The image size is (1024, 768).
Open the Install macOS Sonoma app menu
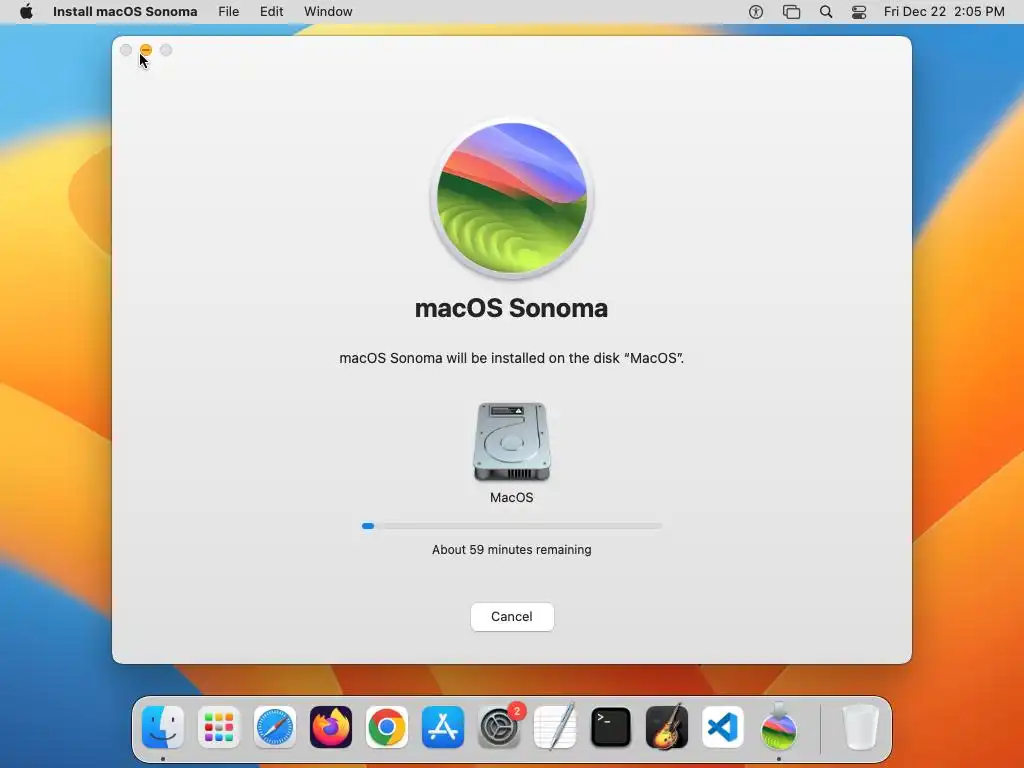coord(125,12)
